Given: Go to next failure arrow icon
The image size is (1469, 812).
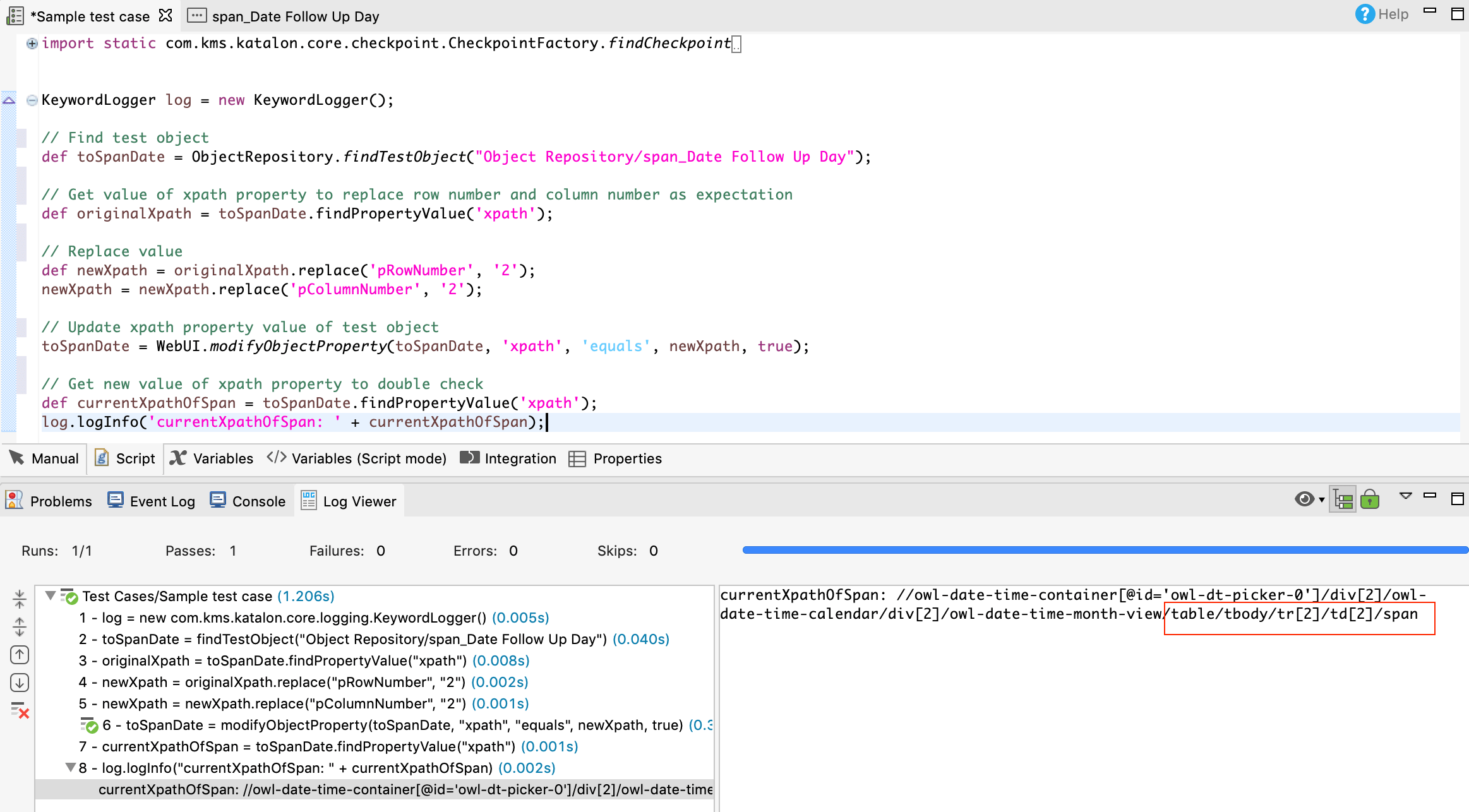Looking at the screenshot, I should tap(20, 683).
